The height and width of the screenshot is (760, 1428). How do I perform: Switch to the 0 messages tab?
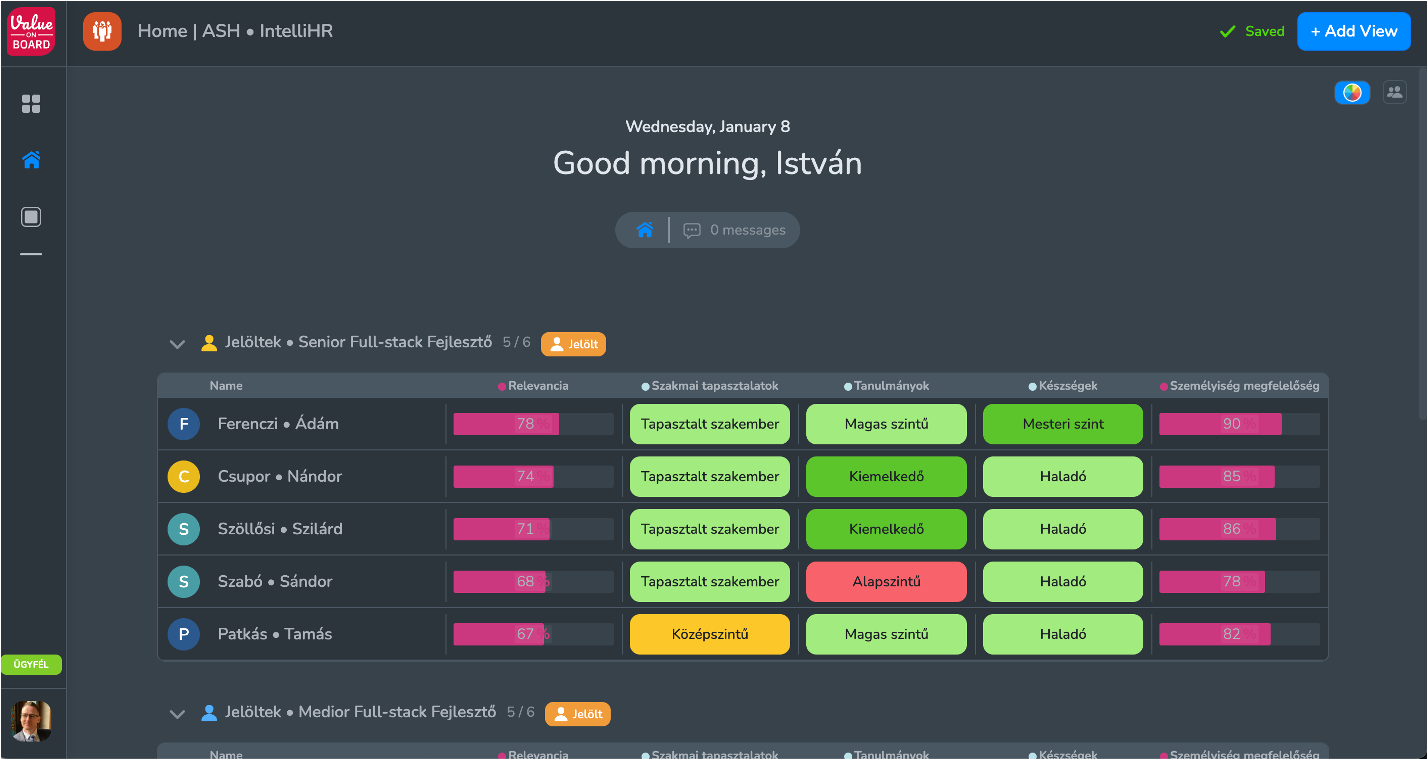(735, 230)
